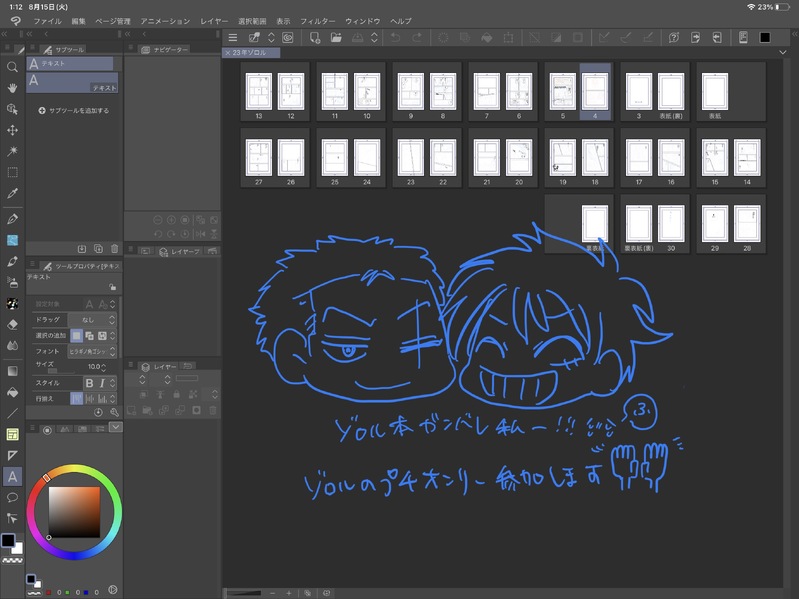Select the テキスト sub tool entry
The height and width of the screenshot is (599, 799).
tap(72, 82)
